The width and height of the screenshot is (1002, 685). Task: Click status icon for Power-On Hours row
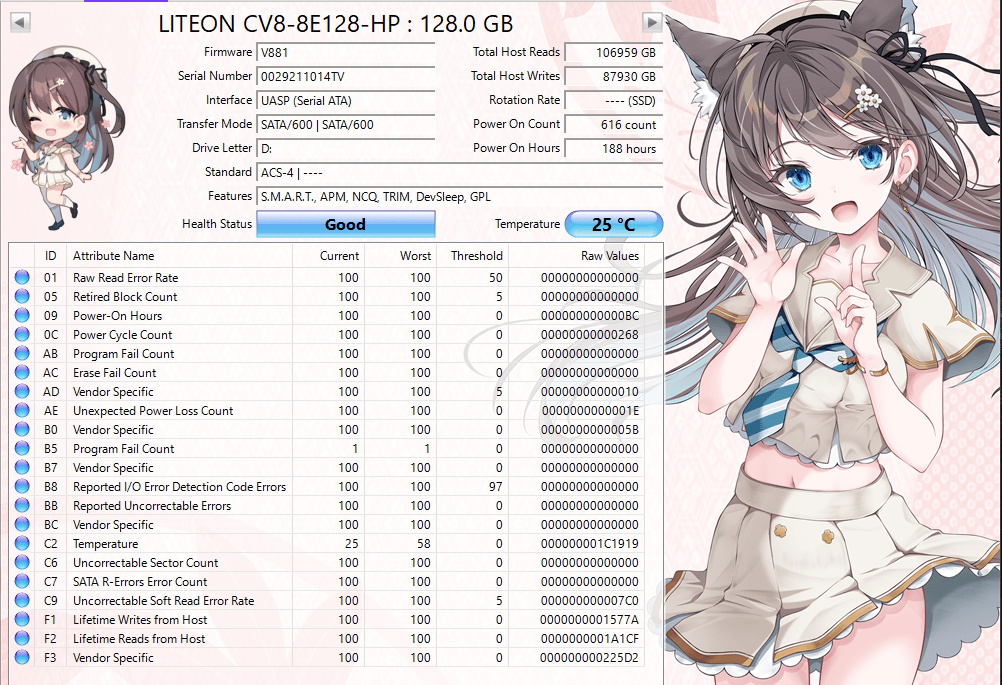(x=22, y=316)
